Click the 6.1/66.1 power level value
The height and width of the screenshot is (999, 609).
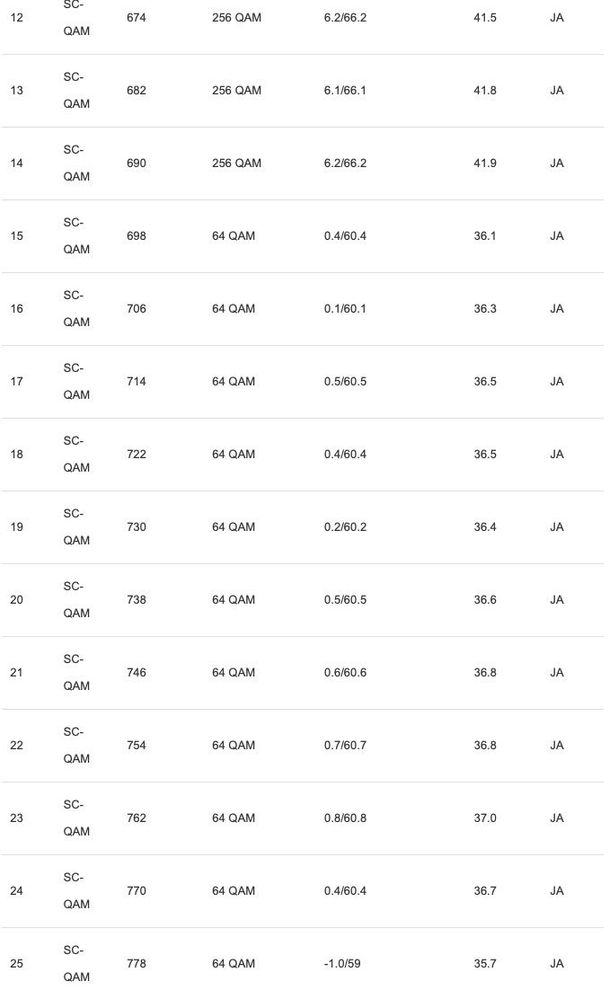[x=345, y=91]
